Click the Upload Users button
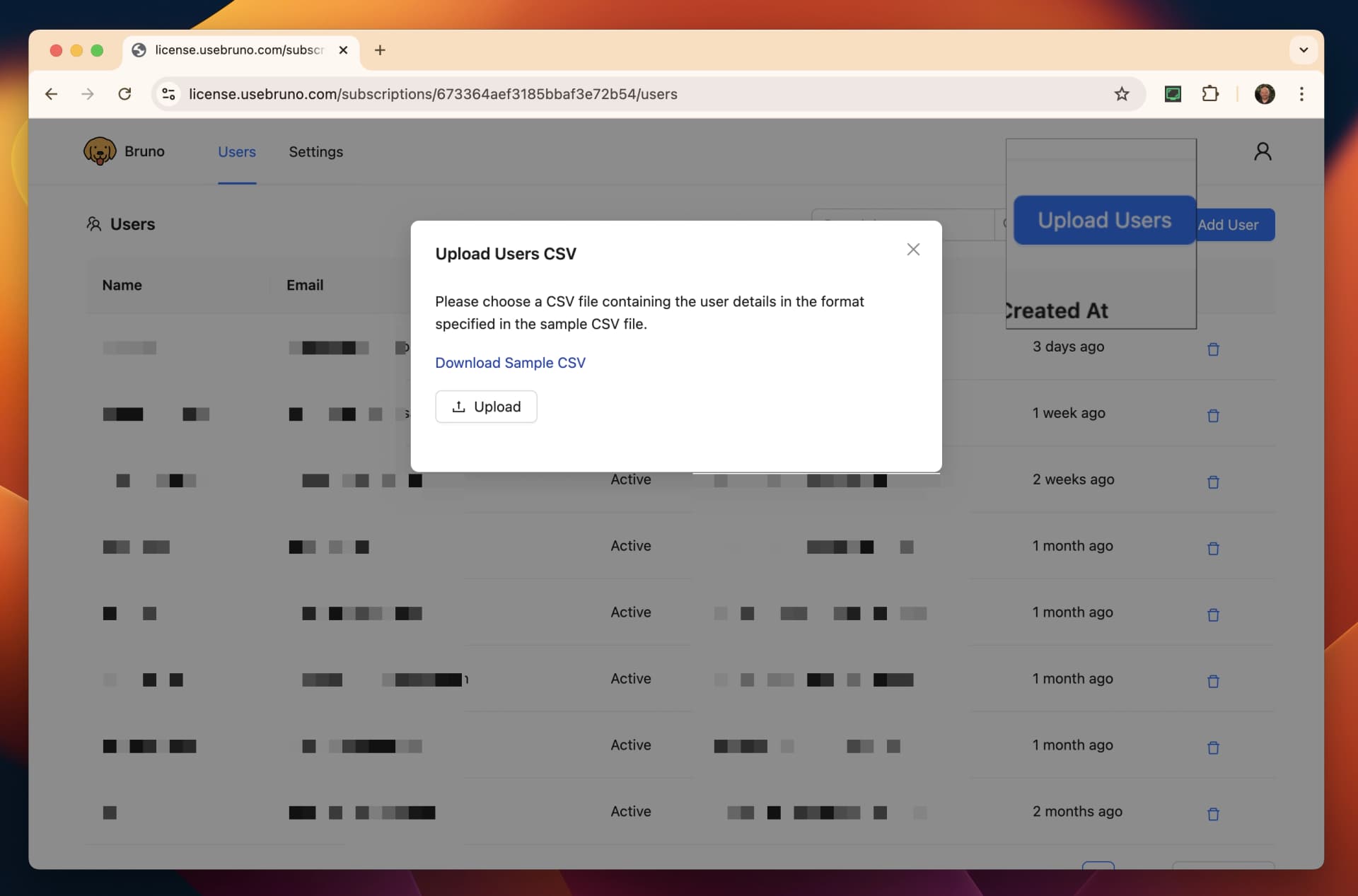The width and height of the screenshot is (1358, 896). click(x=1104, y=220)
